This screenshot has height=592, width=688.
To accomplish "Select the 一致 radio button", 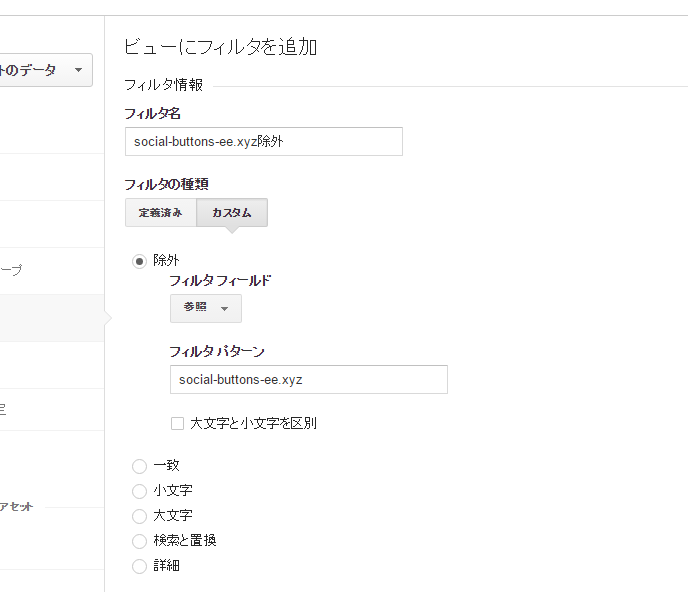I will pos(139,466).
